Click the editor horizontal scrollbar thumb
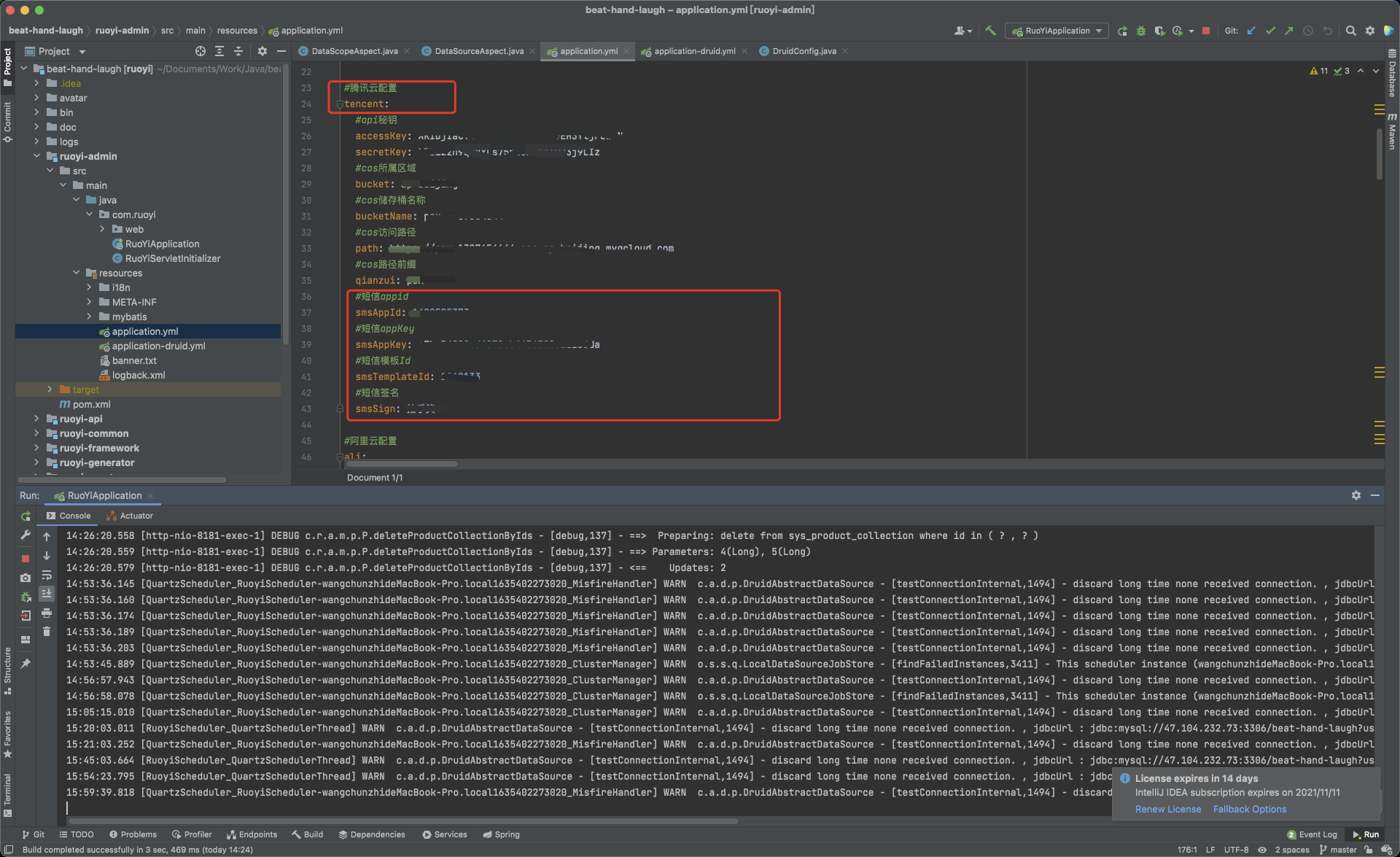Image resolution: width=1400 pixels, height=857 pixels. (402, 464)
